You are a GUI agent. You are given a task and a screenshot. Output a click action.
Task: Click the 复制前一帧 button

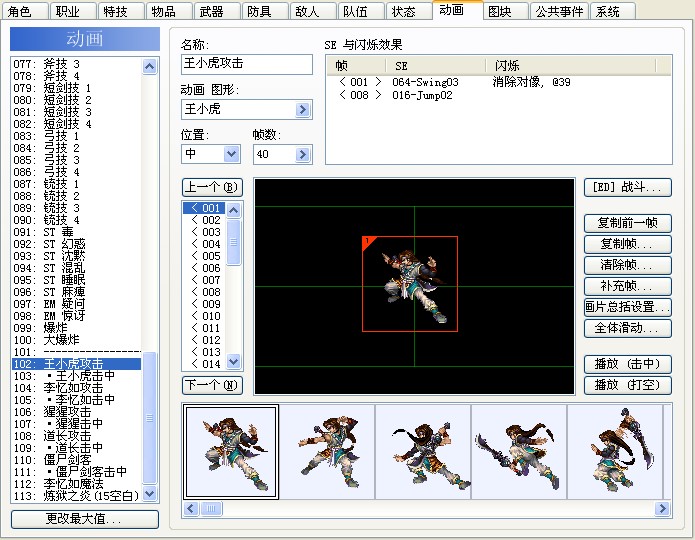(627, 223)
